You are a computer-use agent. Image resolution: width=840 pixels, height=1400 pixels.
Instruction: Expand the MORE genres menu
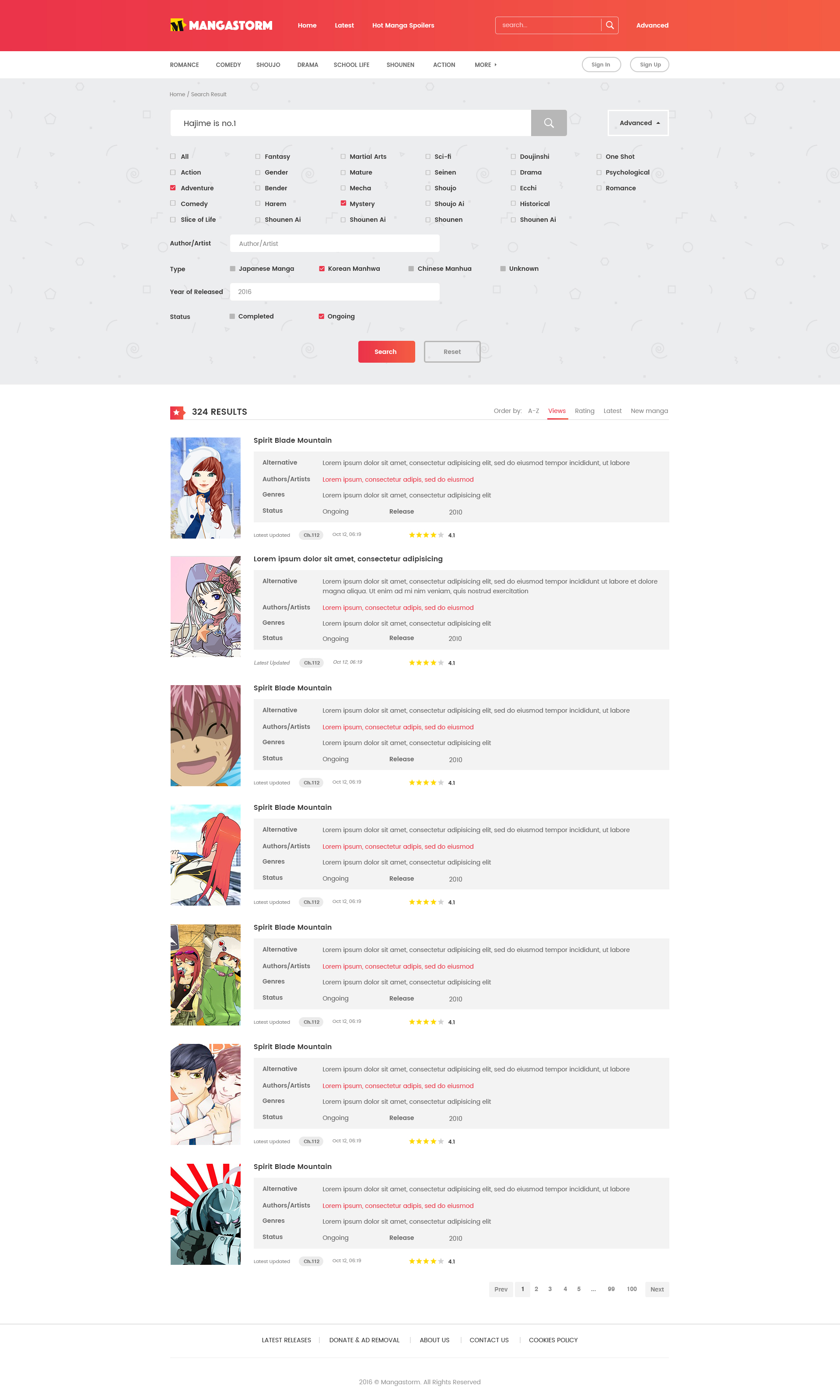coord(485,64)
